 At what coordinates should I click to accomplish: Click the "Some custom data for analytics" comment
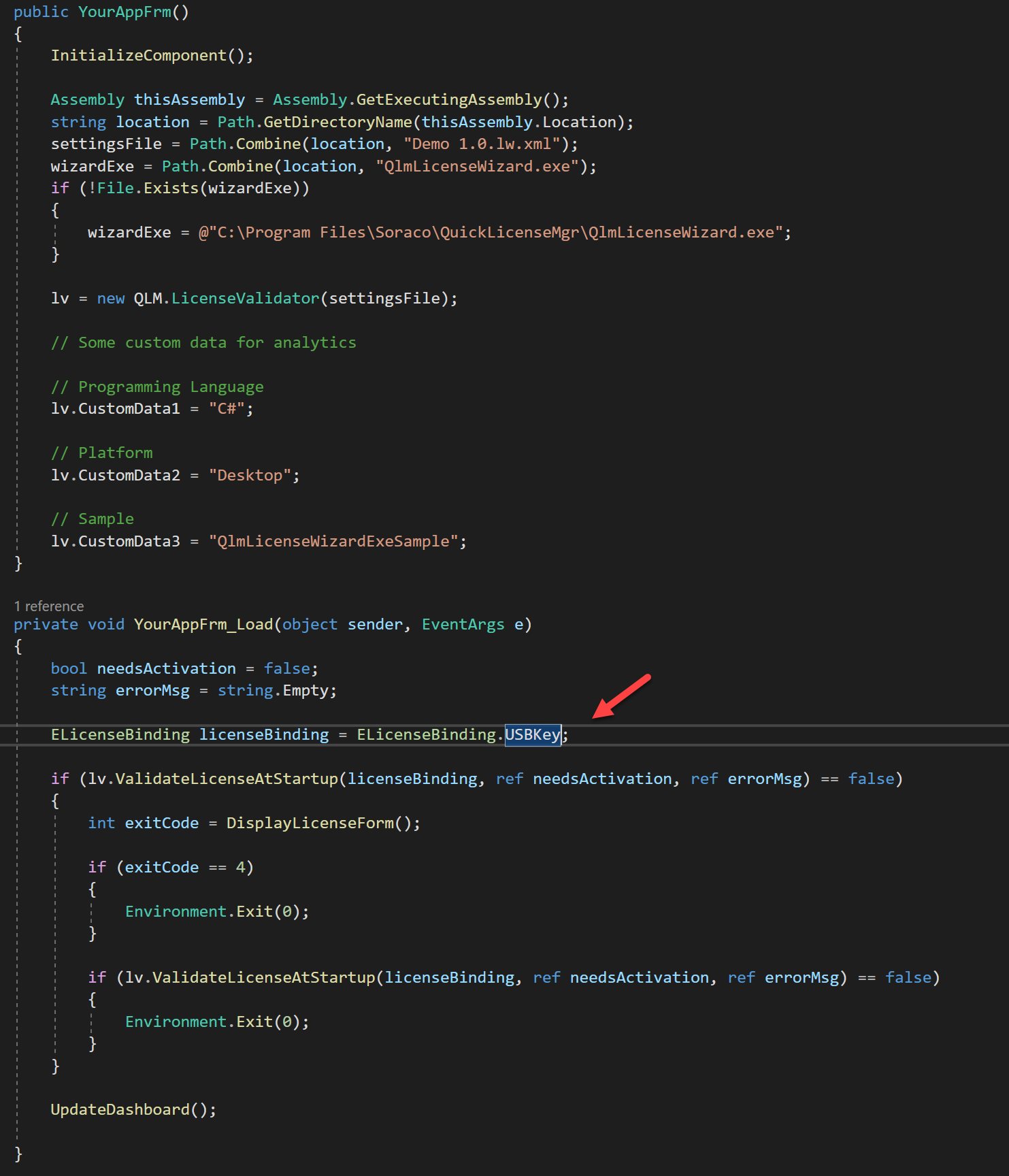point(203,342)
